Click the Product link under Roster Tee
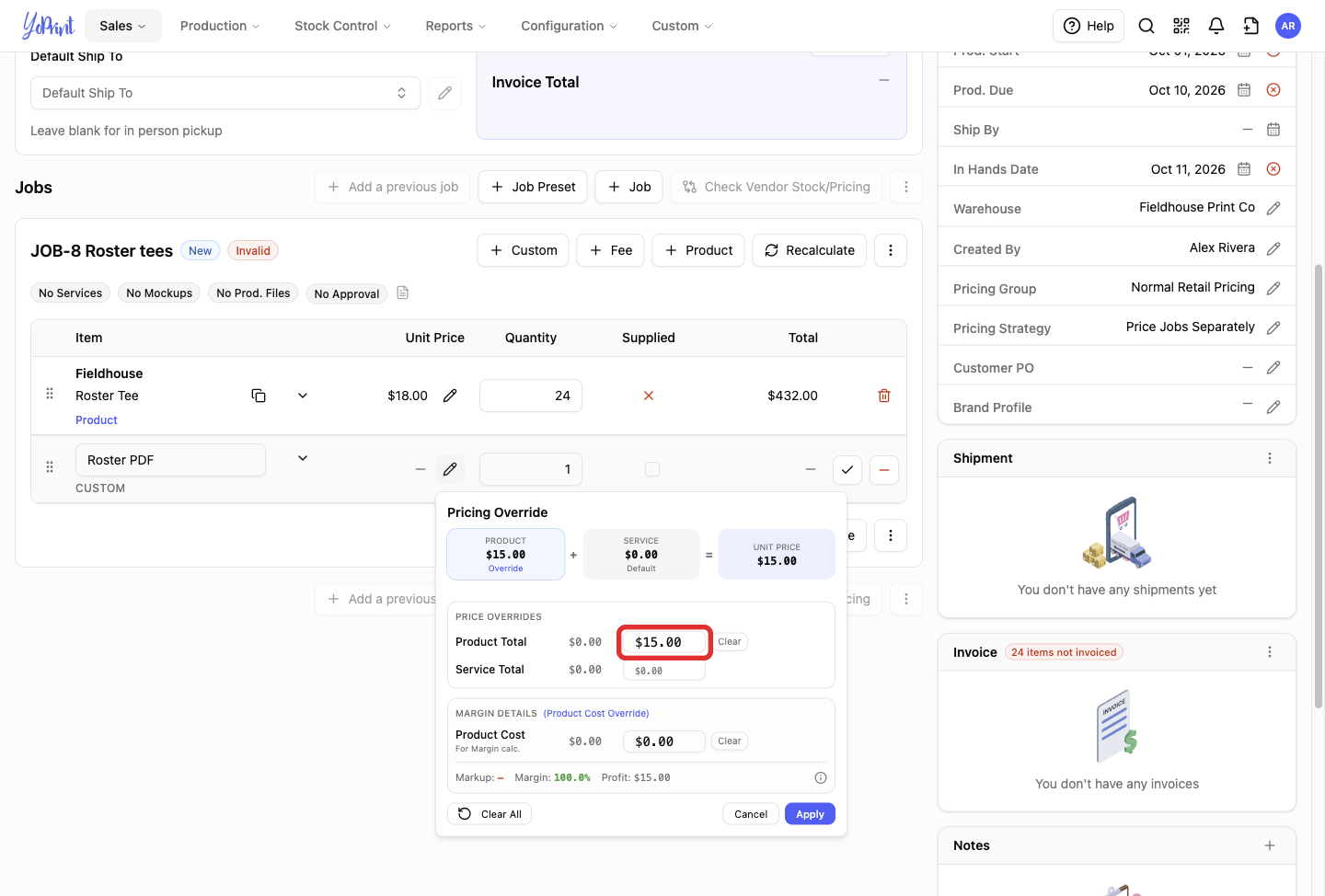Screen dimensions: 1325x896 97,420
